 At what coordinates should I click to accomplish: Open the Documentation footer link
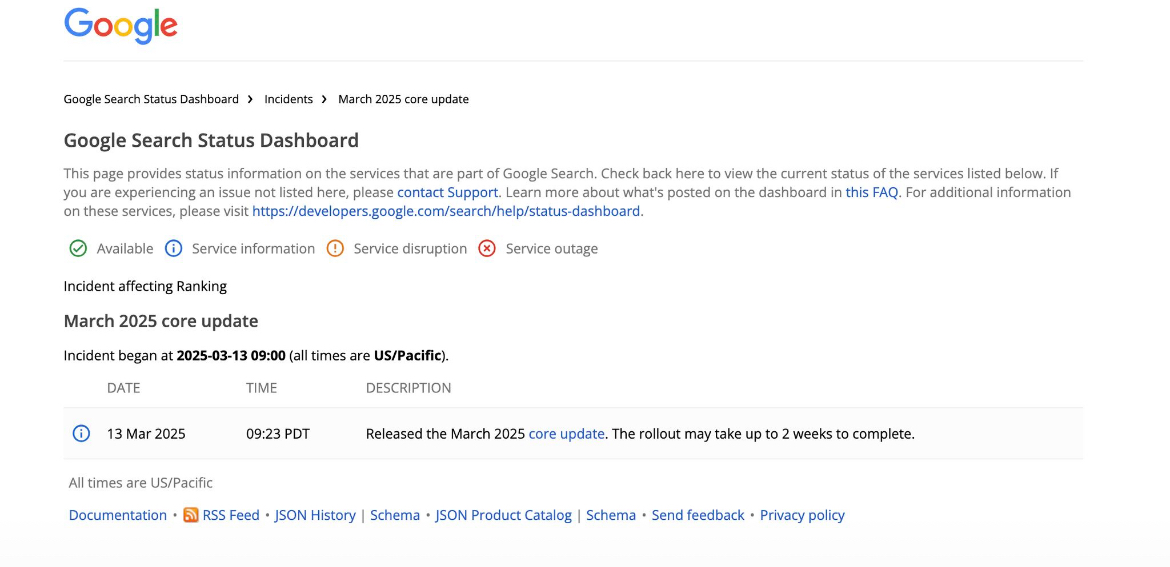pyautogui.click(x=118, y=515)
